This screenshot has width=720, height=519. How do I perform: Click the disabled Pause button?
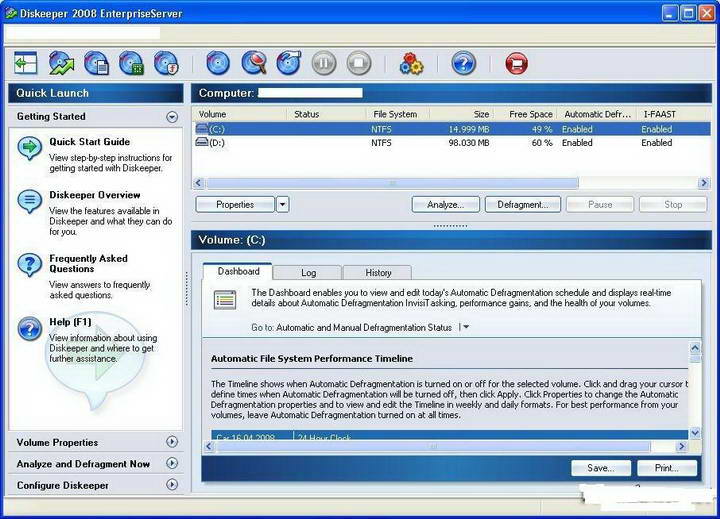point(600,204)
